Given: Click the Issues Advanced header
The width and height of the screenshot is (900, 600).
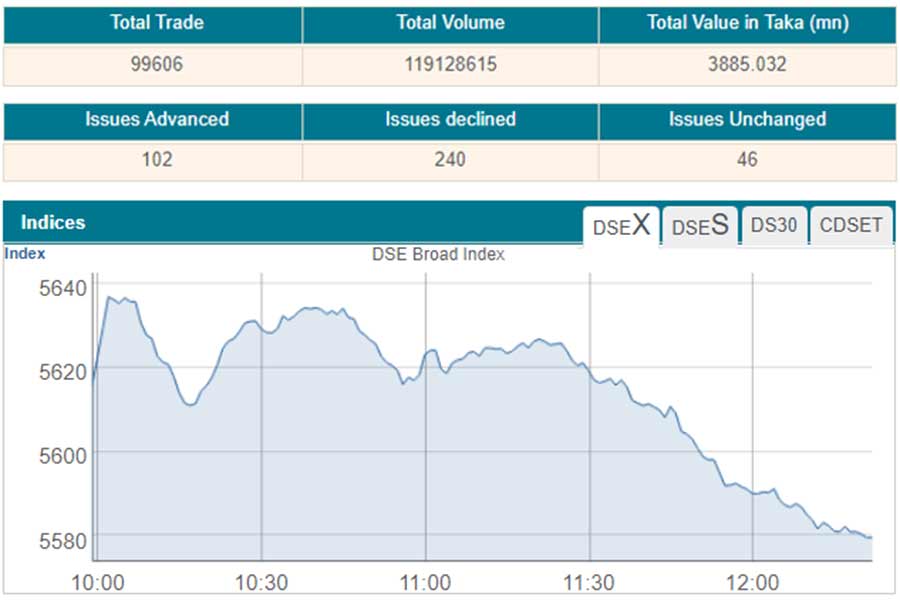Looking at the screenshot, I should coord(157,119).
